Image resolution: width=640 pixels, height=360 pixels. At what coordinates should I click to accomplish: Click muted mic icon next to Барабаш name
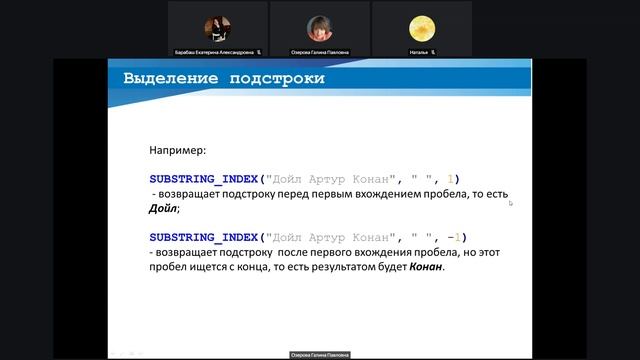click(x=259, y=52)
